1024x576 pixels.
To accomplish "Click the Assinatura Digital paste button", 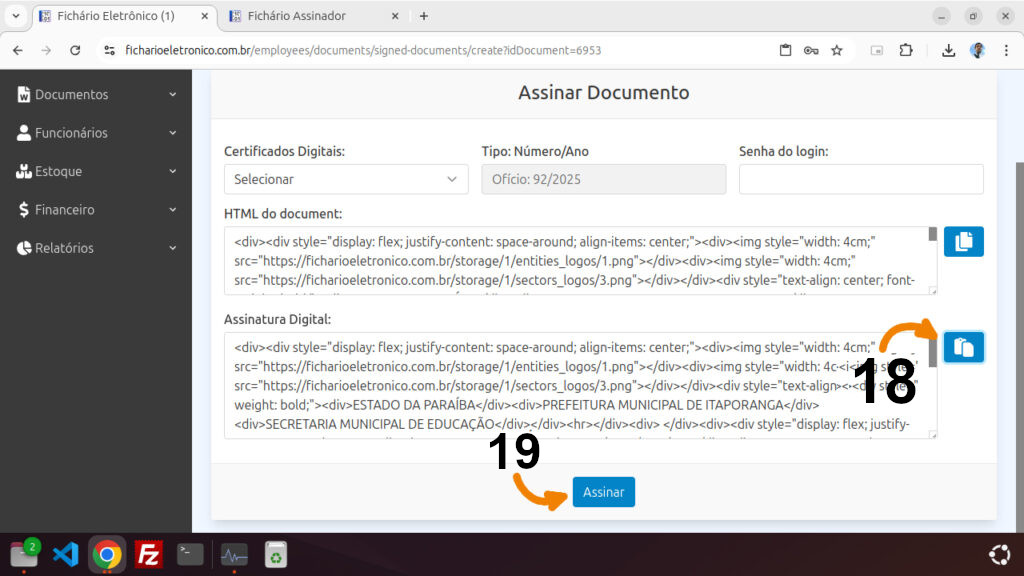I will 963,347.
